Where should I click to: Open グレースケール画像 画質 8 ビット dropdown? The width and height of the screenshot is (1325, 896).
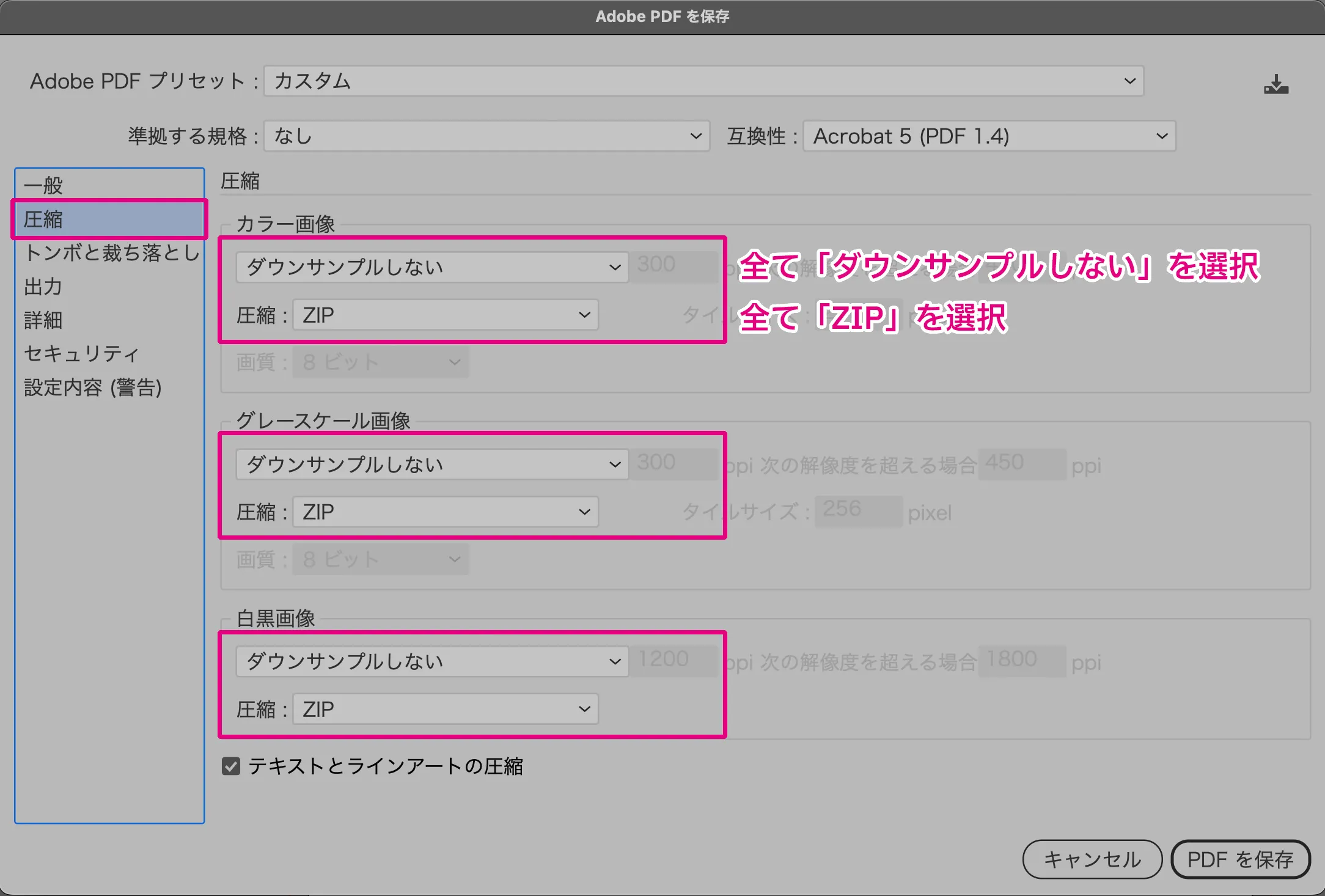tap(380, 559)
